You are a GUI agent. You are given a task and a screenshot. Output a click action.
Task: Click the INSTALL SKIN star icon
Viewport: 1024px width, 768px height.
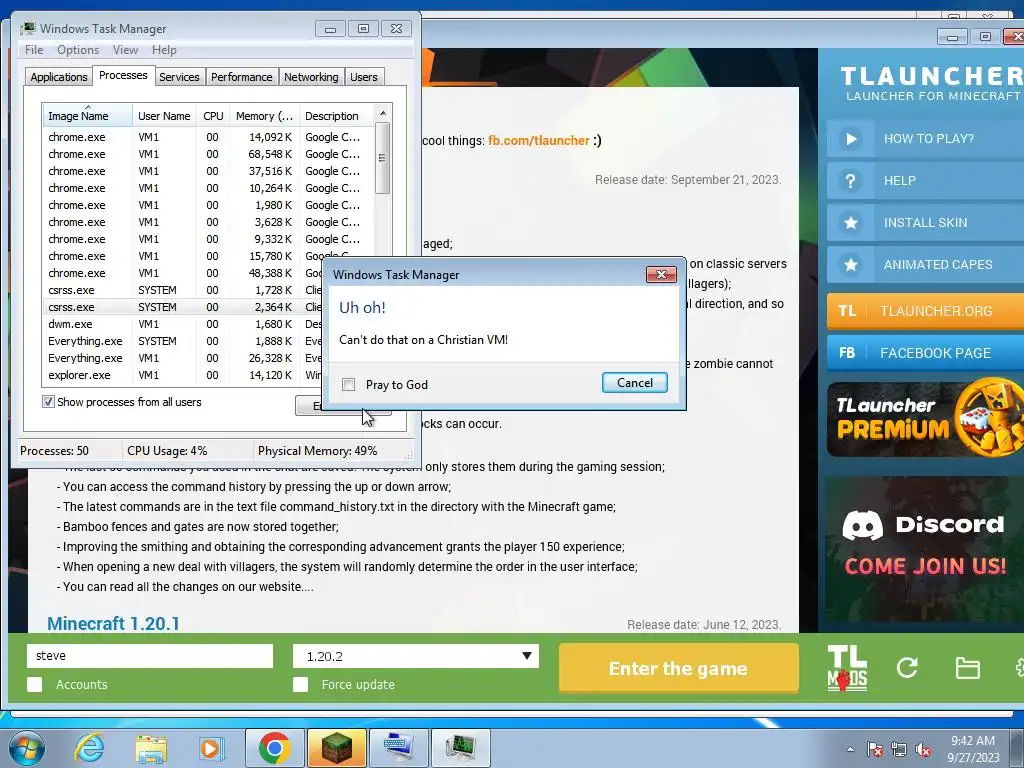tap(850, 223)
